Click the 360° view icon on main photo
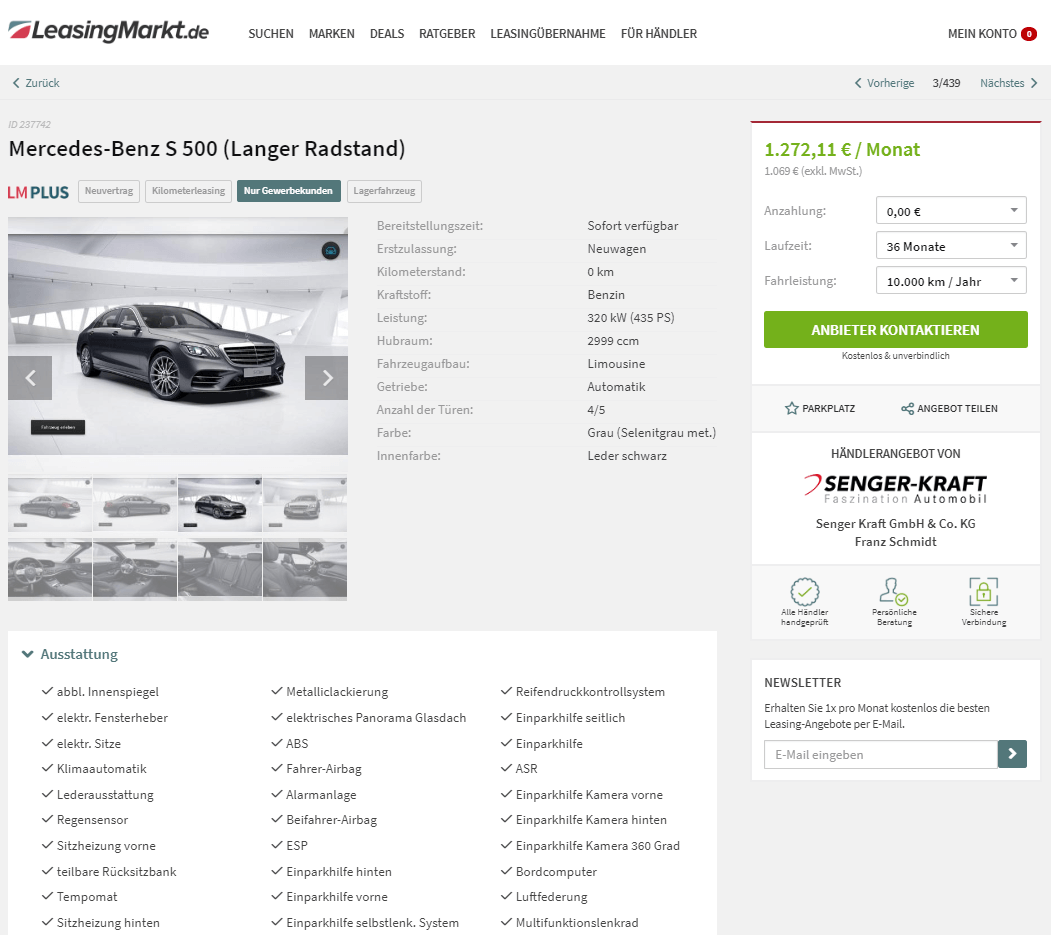1051x935 pixels. point(330,251)
